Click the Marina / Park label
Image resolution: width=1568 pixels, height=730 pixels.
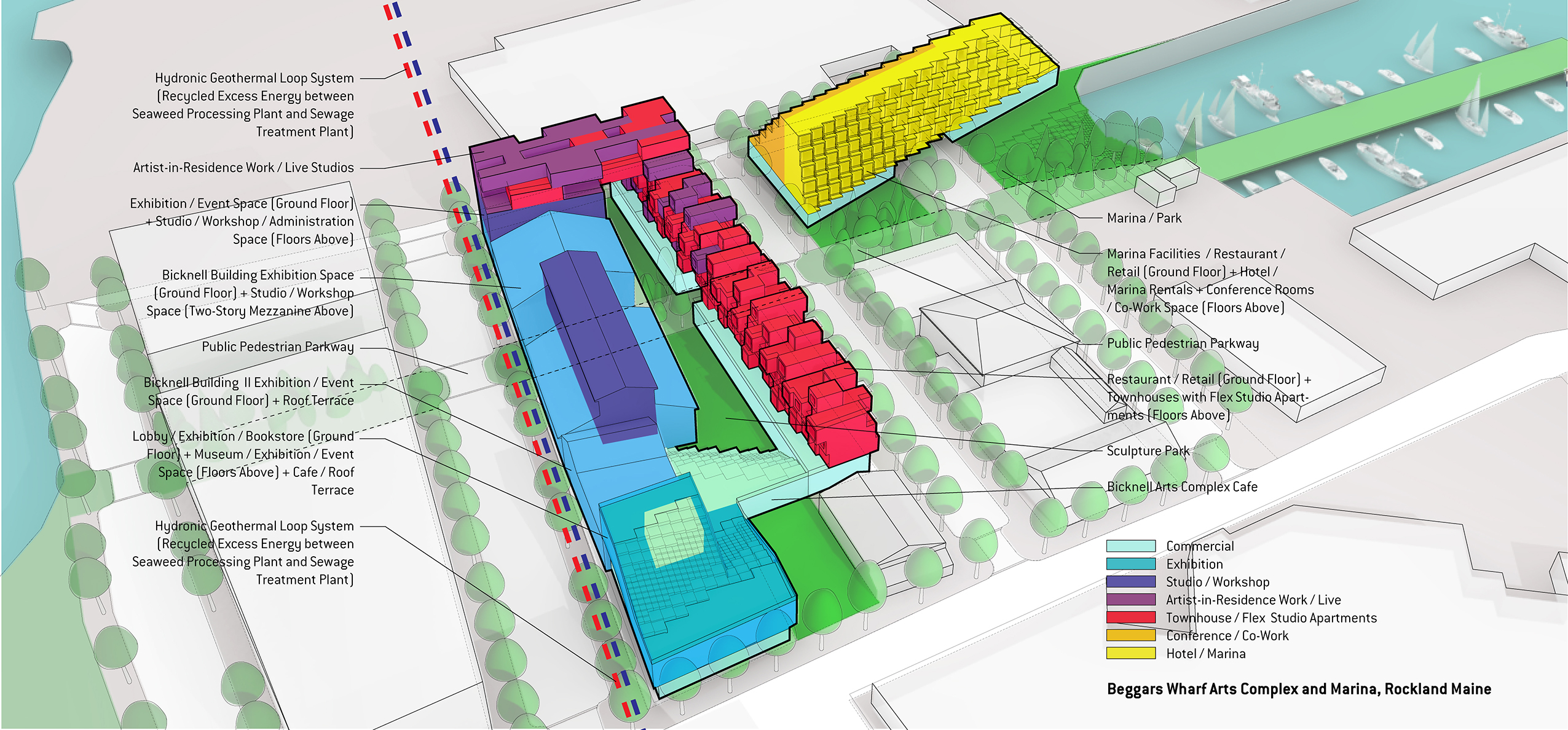[1144, 218]
